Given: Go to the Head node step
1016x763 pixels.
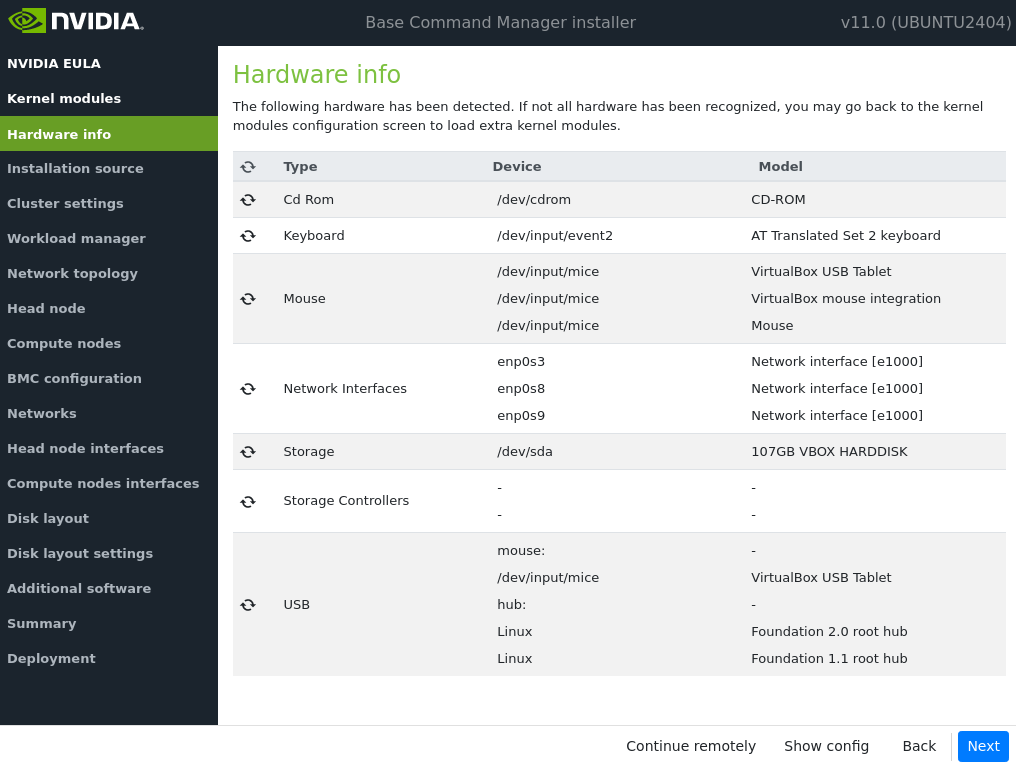Looking at the screenshot, I should coord(109,308).
